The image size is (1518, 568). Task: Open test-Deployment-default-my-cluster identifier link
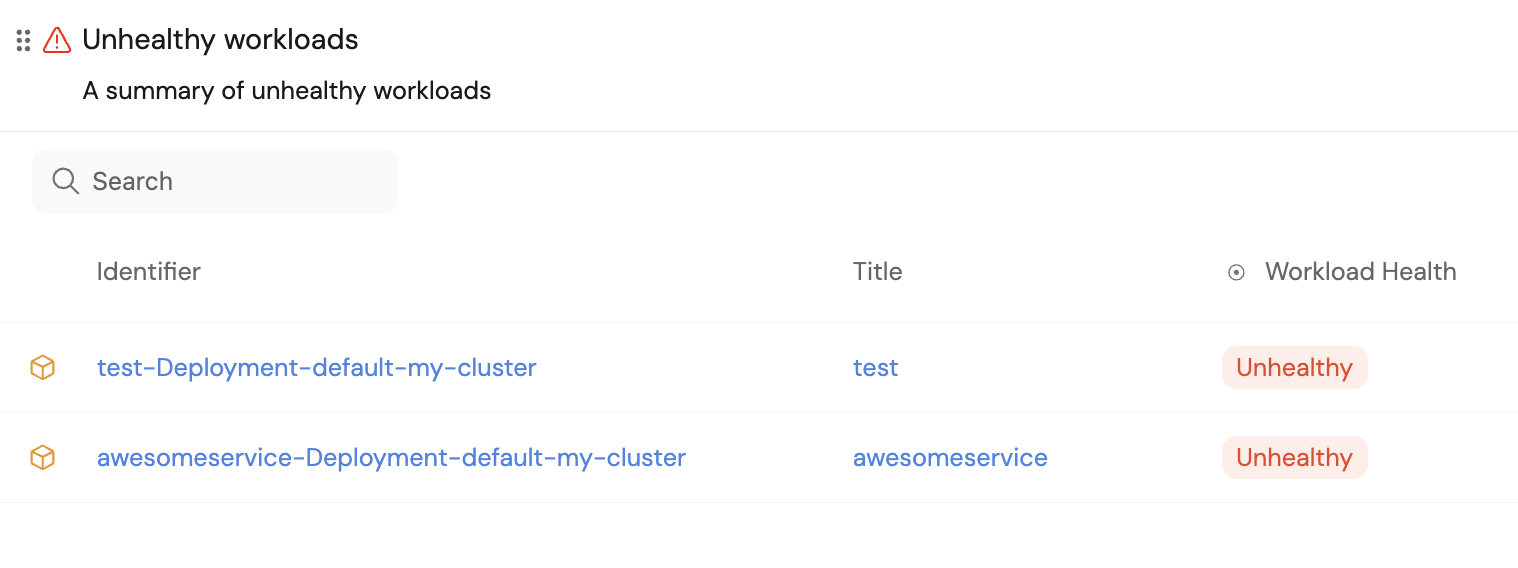tap(316, 368)
